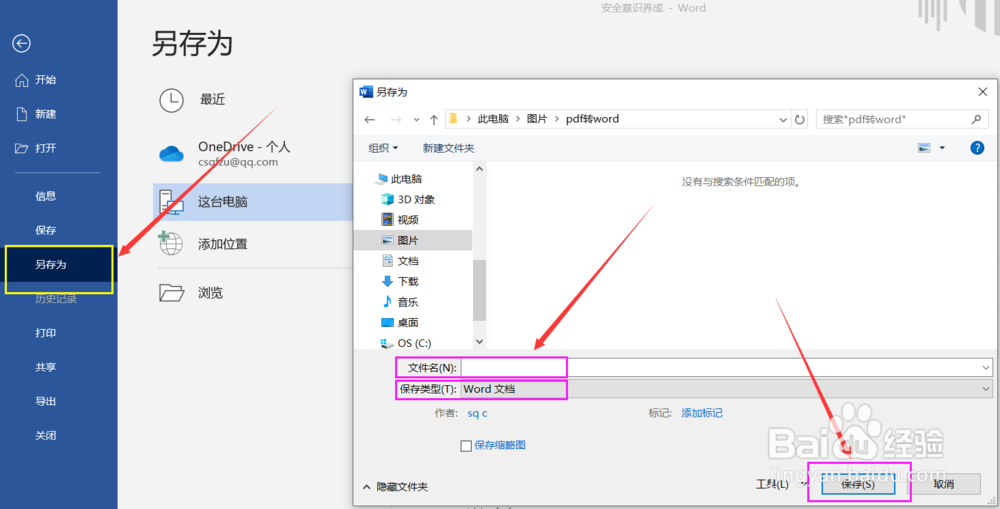The image size is (1000, 509).
Task: Click 添加标记 link
Action: point(702,413)
